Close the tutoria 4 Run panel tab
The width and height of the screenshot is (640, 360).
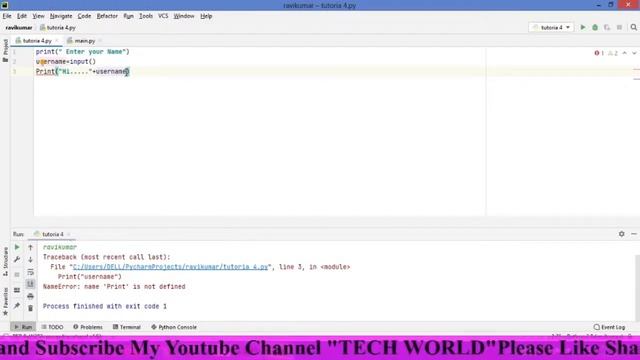click(68, 234)
